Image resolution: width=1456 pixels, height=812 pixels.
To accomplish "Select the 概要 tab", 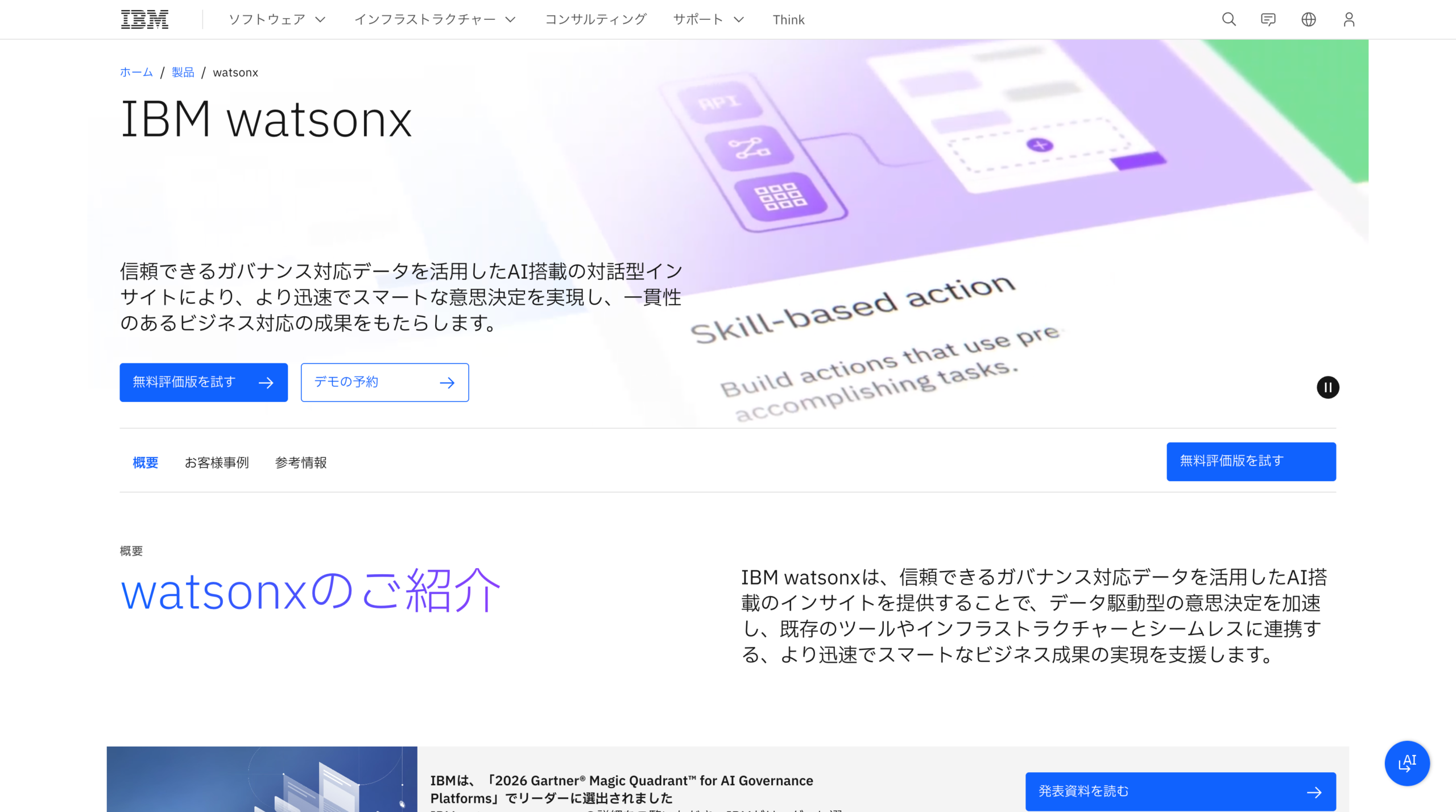I will pos(146,462).
